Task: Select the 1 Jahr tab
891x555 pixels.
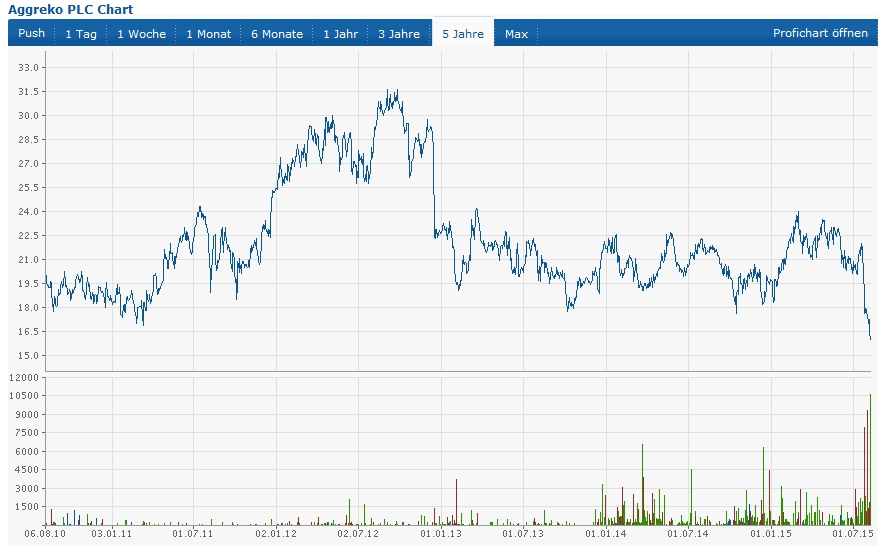Action: tap(340, 34)
